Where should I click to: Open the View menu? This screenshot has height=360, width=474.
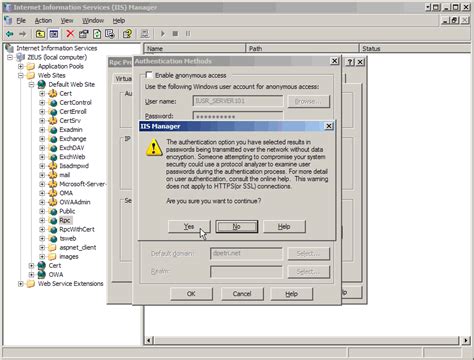pos(67,21)
